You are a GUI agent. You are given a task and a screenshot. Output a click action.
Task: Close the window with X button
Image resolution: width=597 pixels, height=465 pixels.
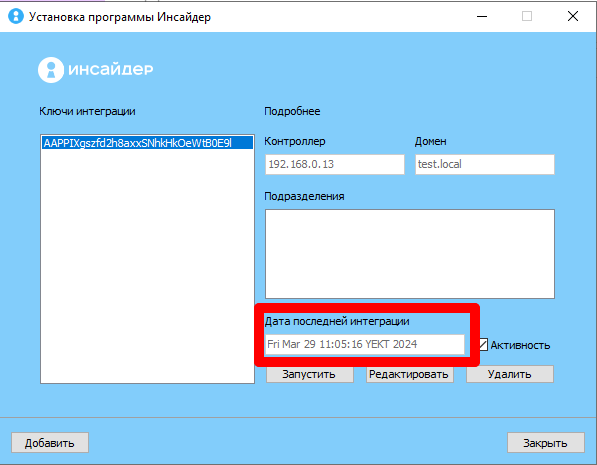pos(573,16)
